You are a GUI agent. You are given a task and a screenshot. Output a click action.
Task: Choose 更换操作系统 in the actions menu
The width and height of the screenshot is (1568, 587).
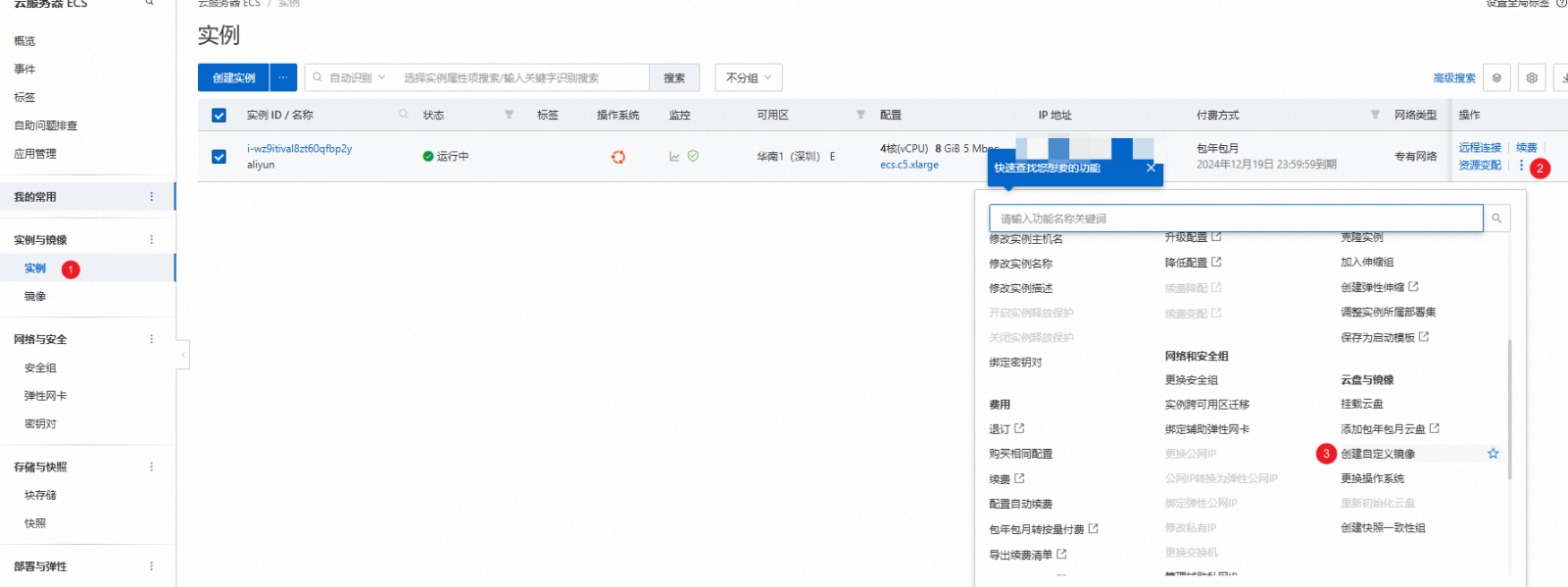[x=1372, y=479]
